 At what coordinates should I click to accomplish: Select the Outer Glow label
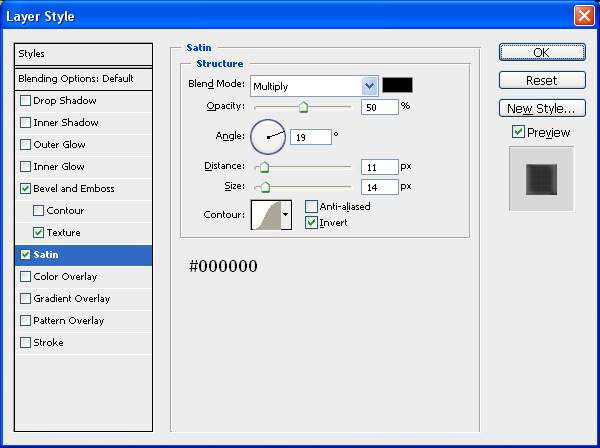59,145
